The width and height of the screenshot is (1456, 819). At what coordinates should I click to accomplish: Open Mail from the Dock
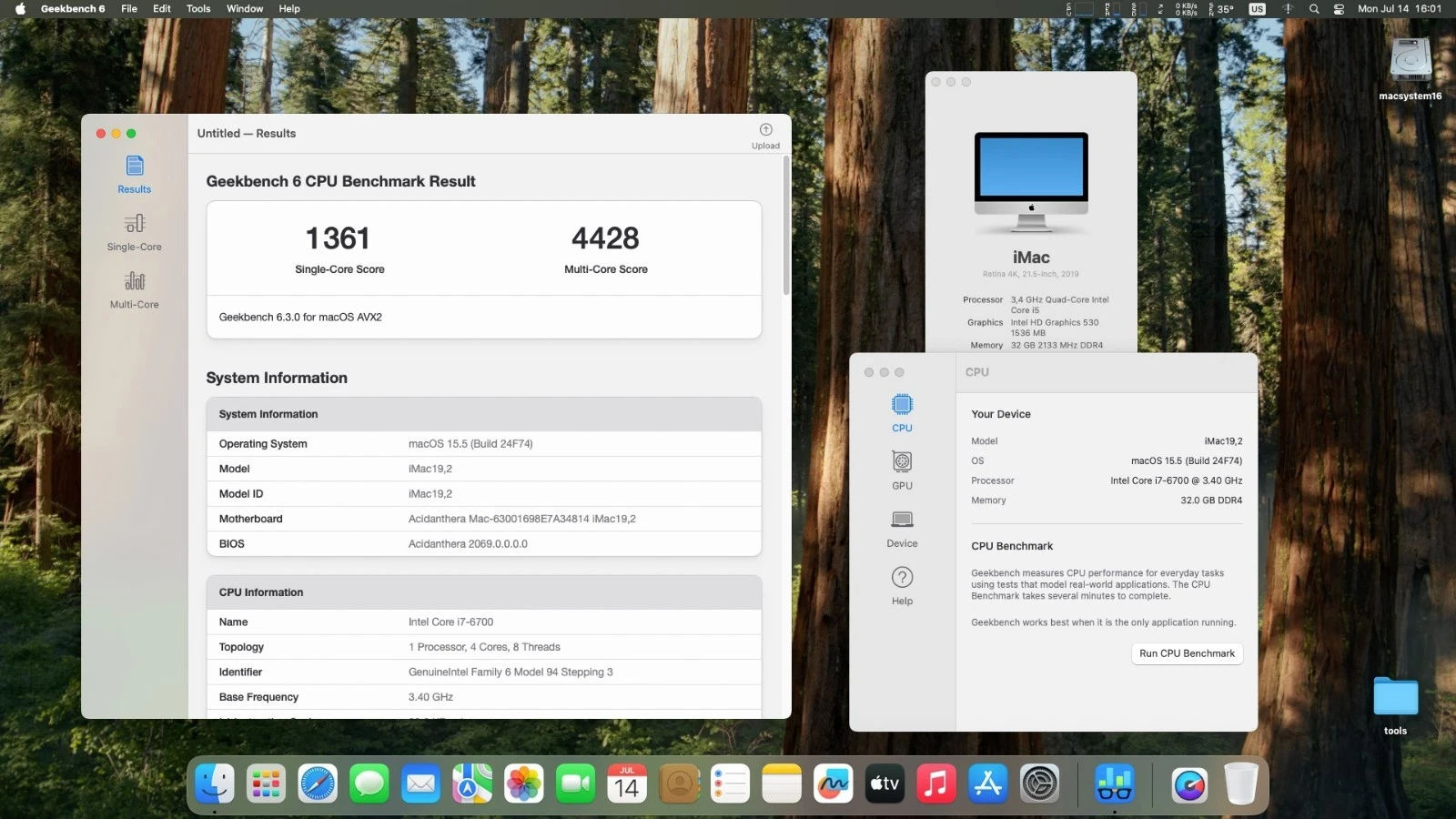[420, 784]
